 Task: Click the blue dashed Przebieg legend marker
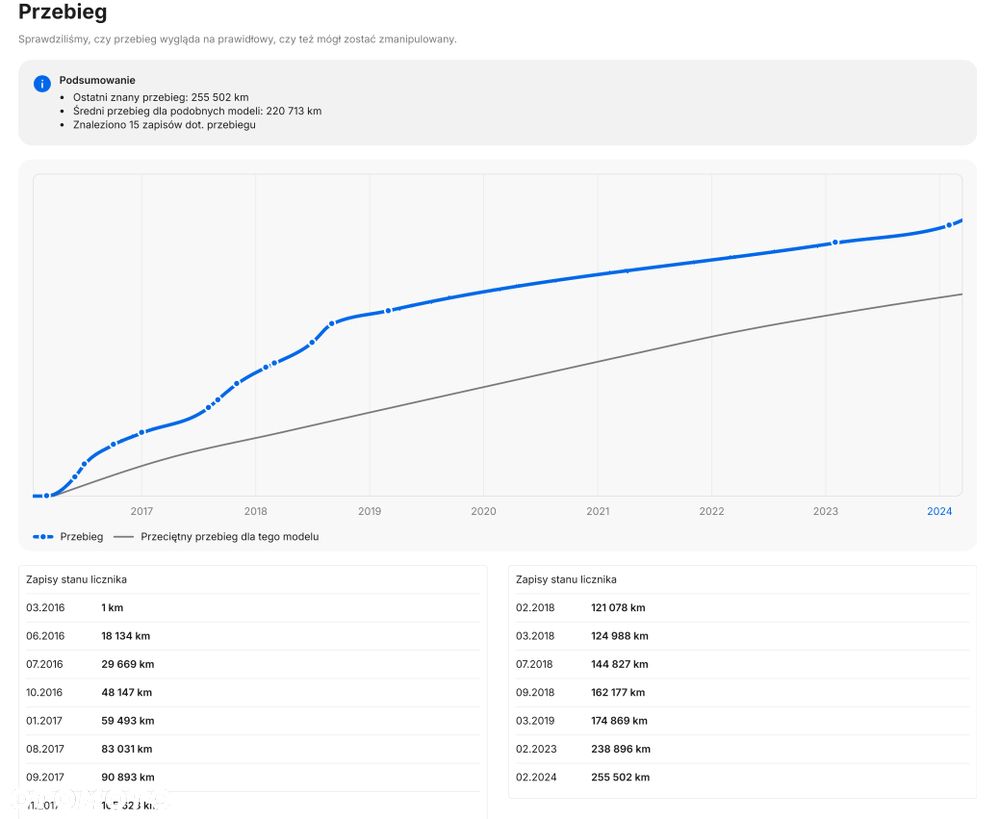pos(42,537)
